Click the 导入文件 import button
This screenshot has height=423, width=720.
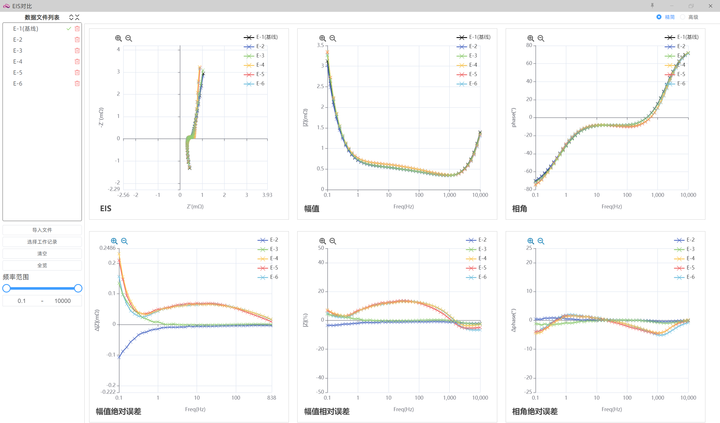tap(42, 230)
